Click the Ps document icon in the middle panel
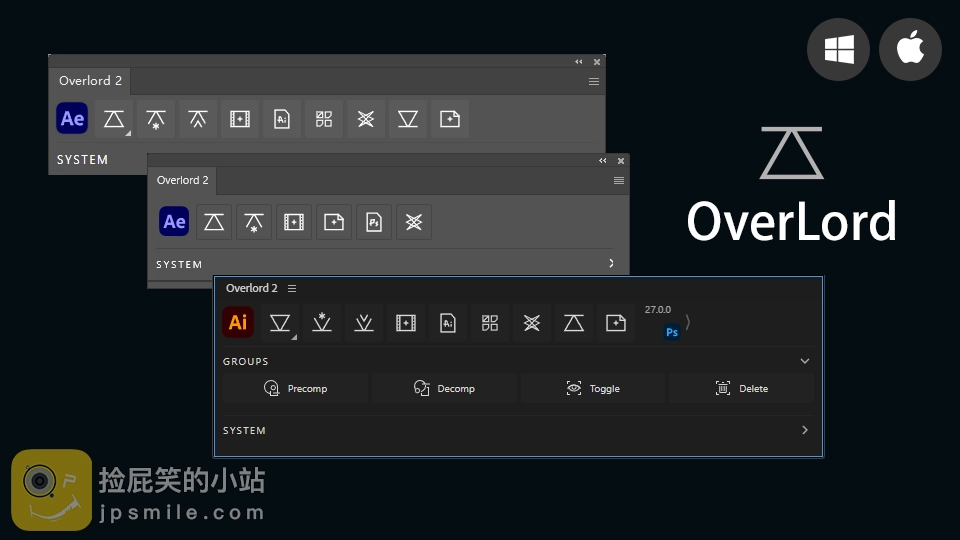Viewport: 960px width, 540px height. (374, 222)
